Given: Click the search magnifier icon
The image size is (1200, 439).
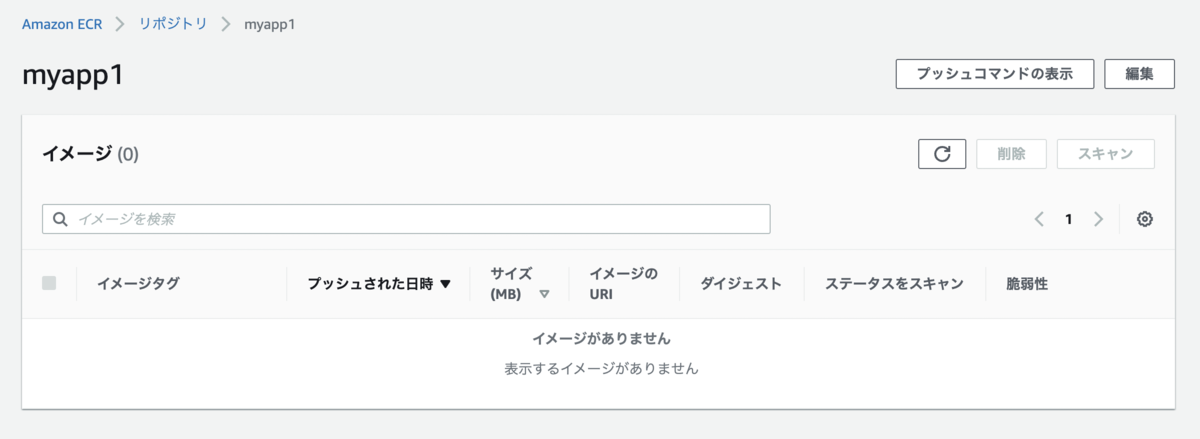Looking at the screenshot, I should 60,219.
